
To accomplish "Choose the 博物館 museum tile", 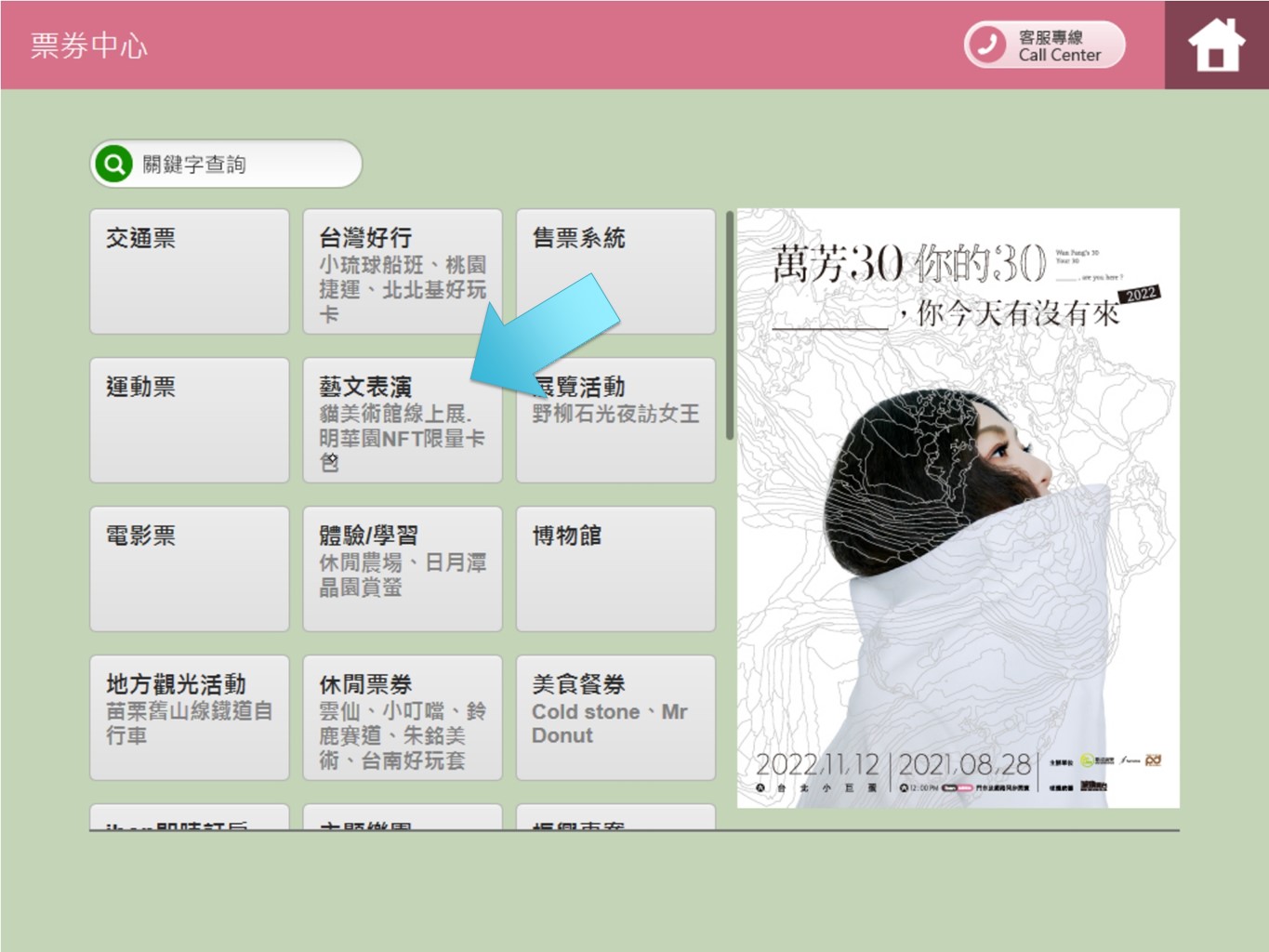I will point(615,569).
